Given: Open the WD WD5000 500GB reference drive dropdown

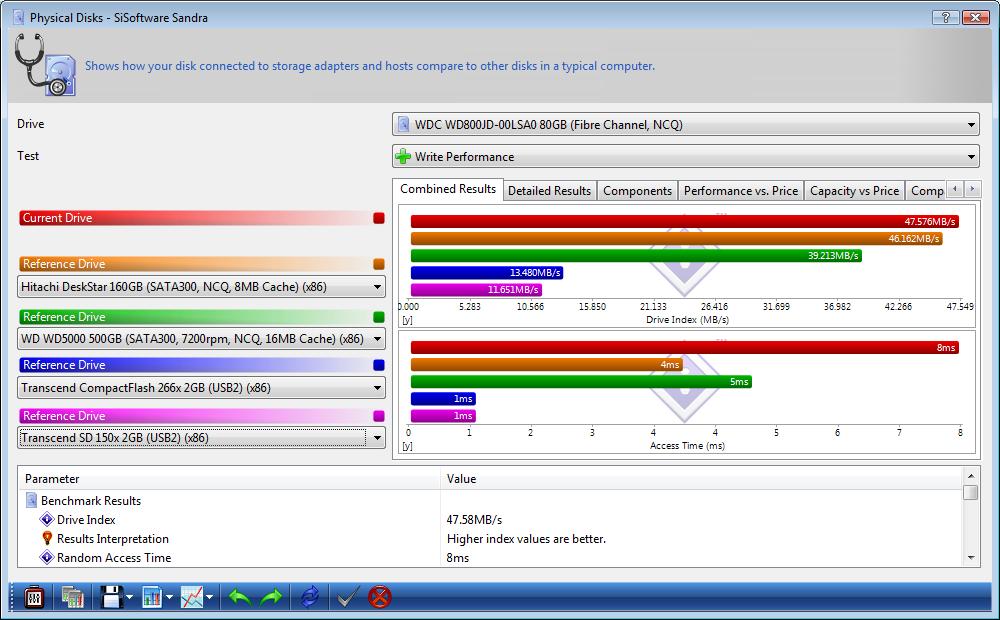Looking at the screenshot, I should tap(202, 339).
